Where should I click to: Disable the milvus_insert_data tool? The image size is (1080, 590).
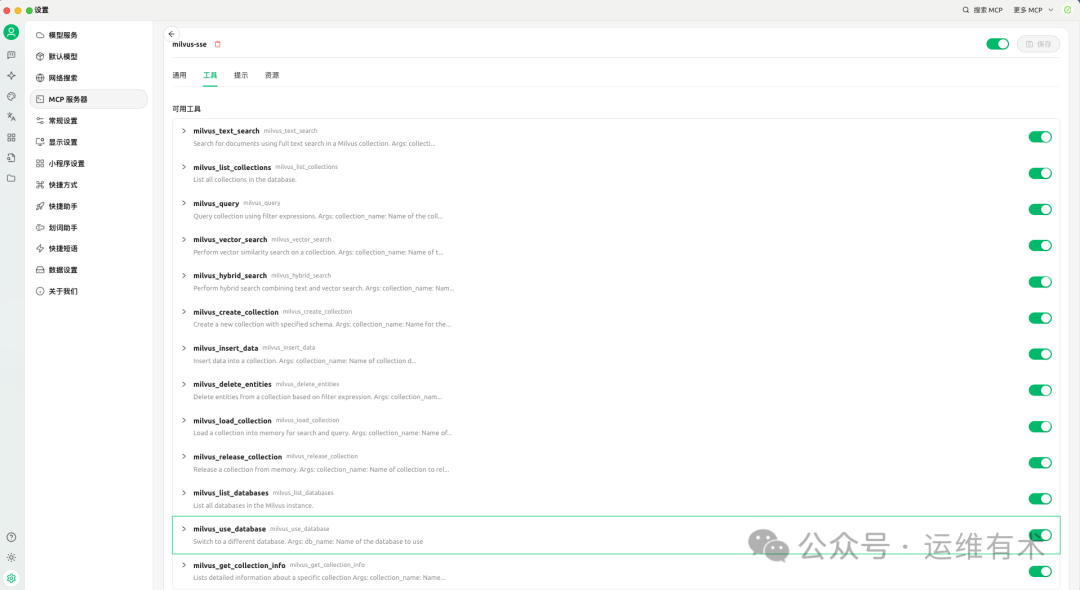point(1040,354)
